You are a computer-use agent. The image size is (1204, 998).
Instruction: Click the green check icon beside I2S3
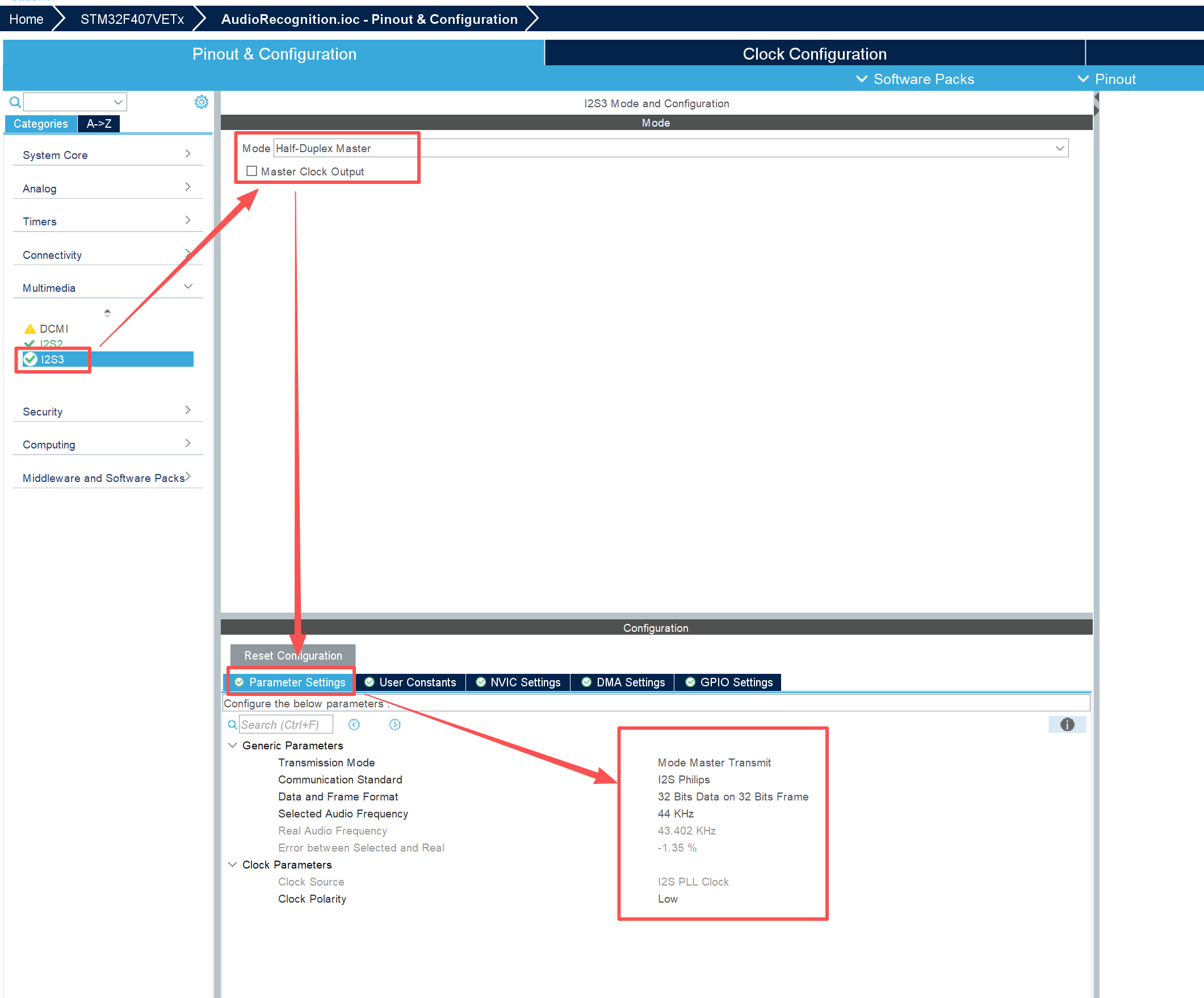[x=31, y=359]
